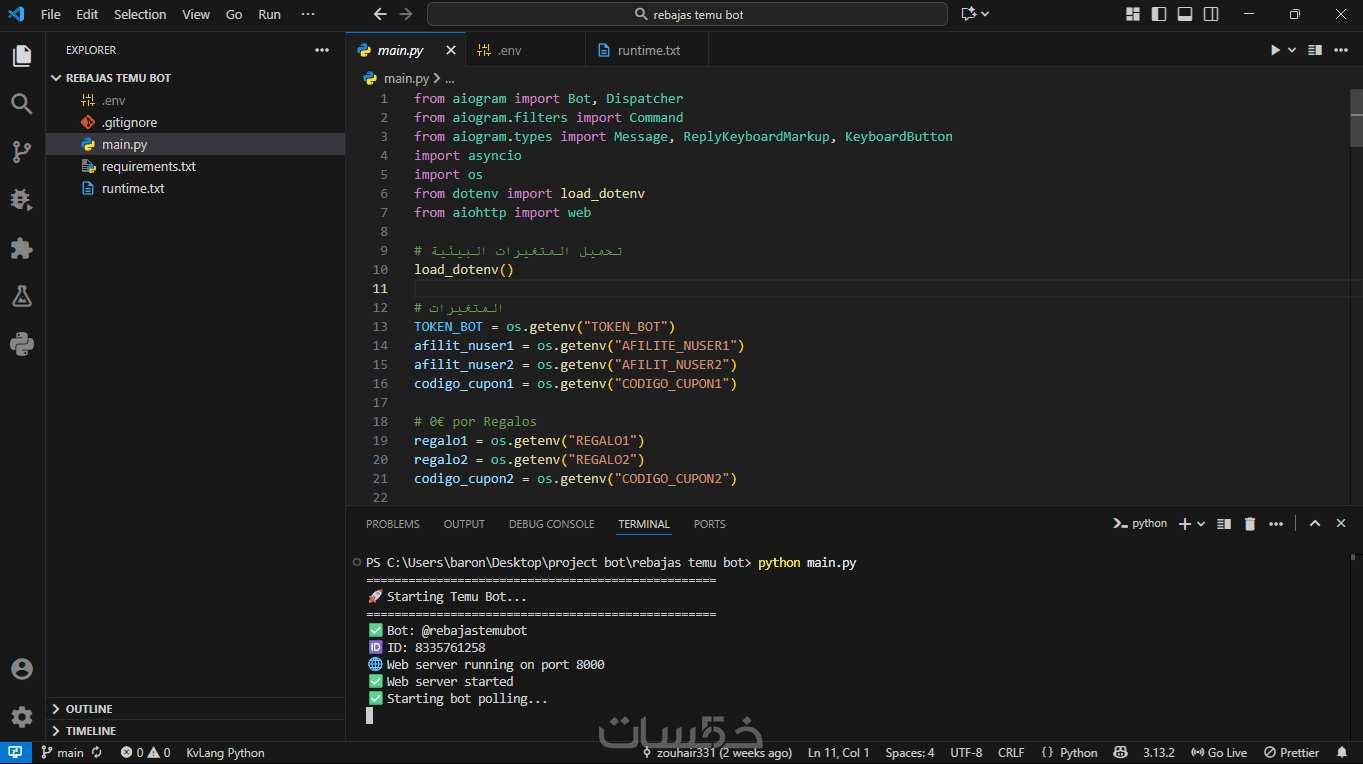Open the Source Control view

[x=22, y=152]
